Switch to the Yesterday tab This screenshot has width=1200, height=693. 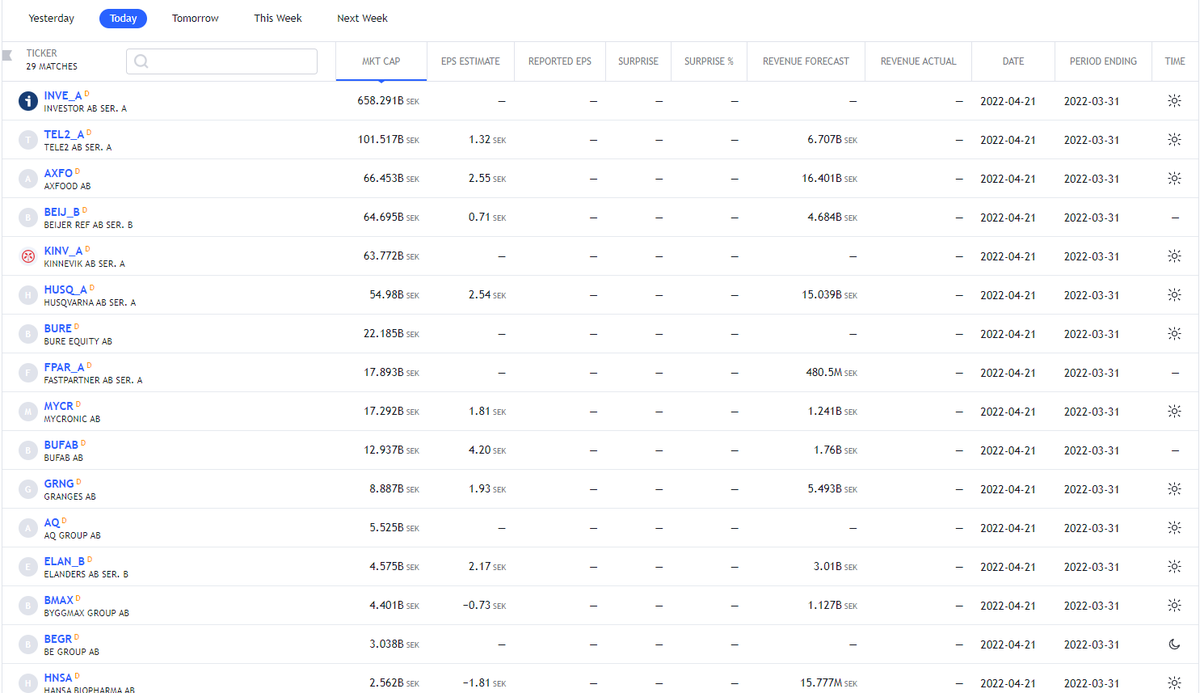point(51,18)
